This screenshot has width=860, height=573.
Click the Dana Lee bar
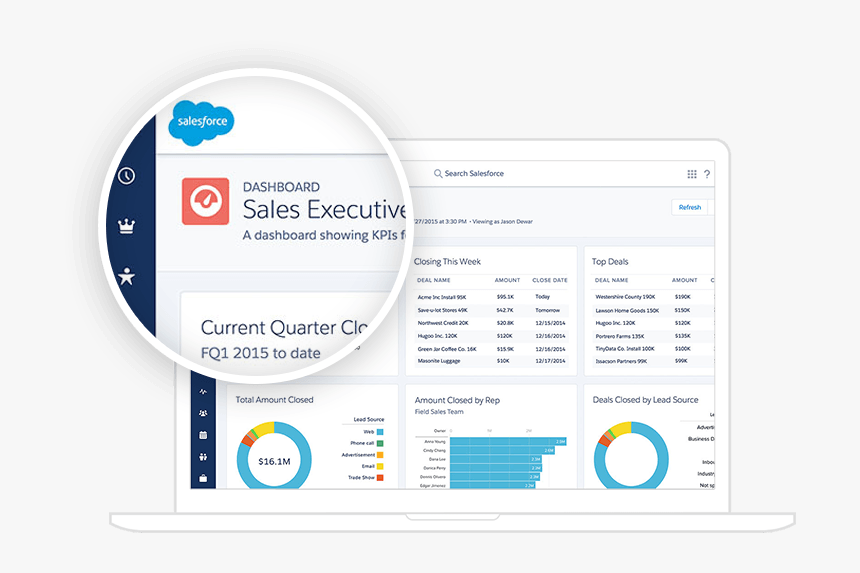click(x=495, y=459)
